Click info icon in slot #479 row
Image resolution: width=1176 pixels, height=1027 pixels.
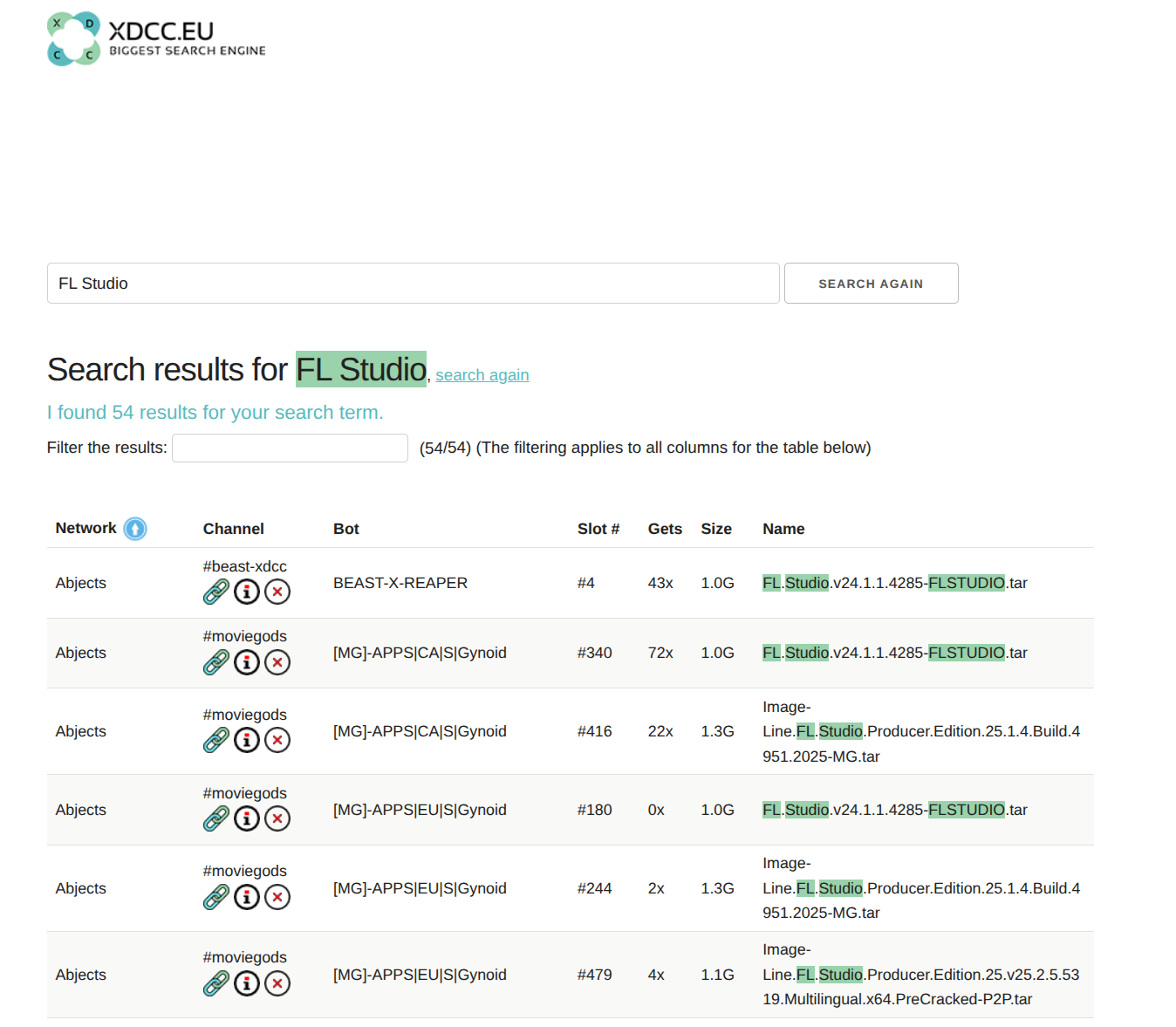247,983
